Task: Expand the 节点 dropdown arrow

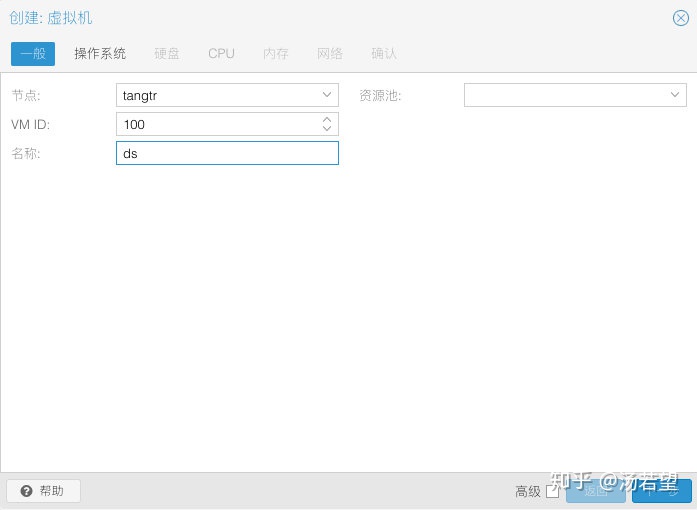Action: (327, 95)
